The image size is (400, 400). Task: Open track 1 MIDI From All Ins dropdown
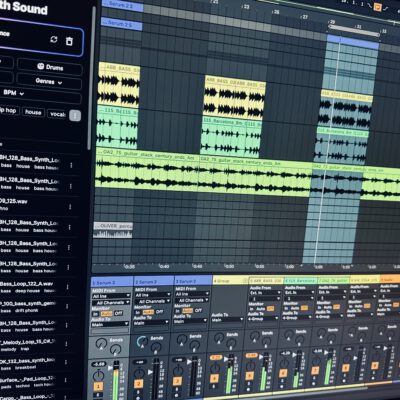pyautogui.click(x=111, y=296)
